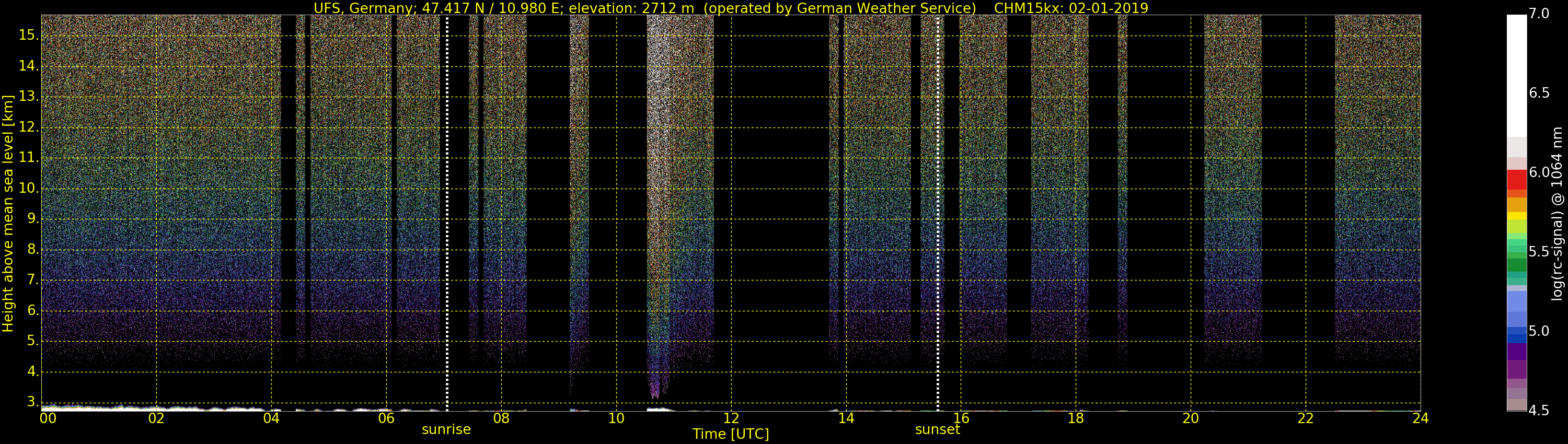Click the white dotted sunrise marker line
The width and height of the screenshot is (1568, 444).
click(447, 213)
